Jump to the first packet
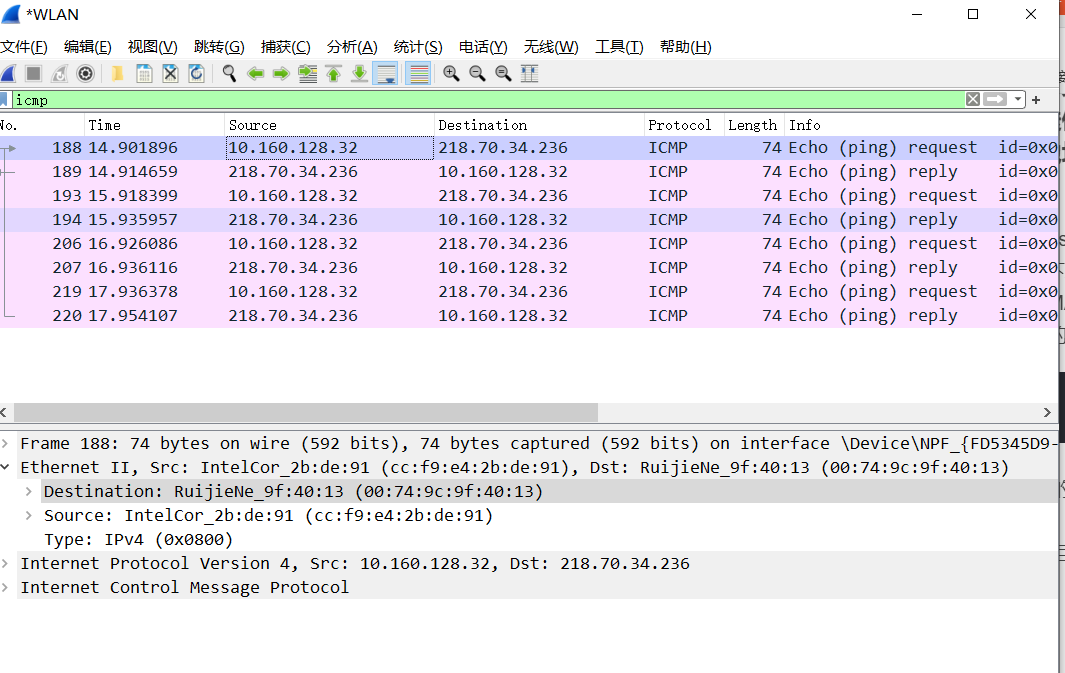The image size is (1065, 673). 333,73
